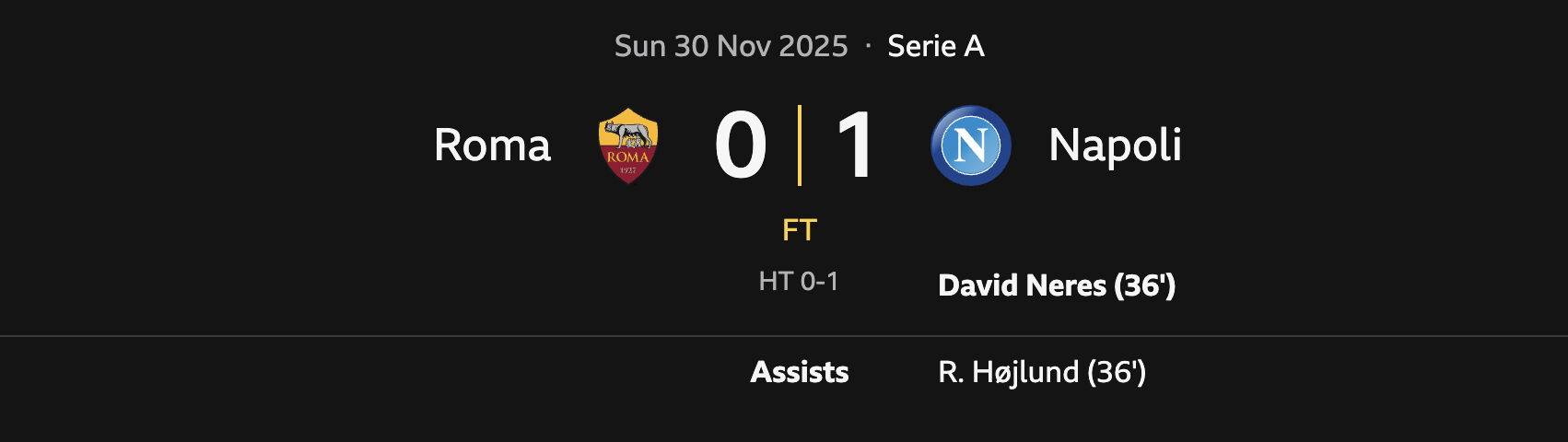Click the yellow divider between the scores
The width and height of the screenshot is (1568, 442).
pyautogui.click(x=800, y=145)
